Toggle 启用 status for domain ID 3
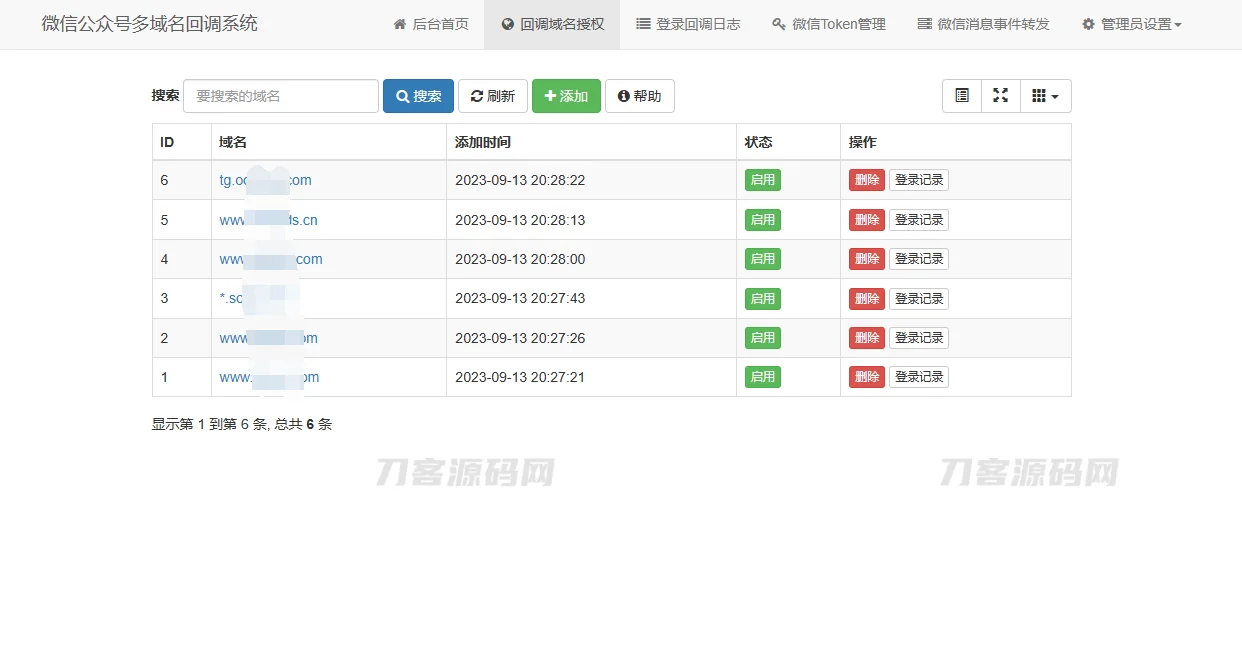The image size is (1242, 665). pos(762,298)
